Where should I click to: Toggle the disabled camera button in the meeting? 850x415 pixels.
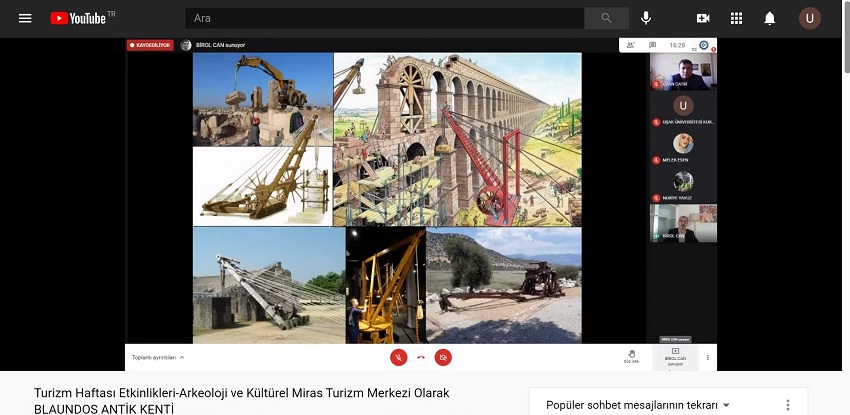pyautogui.click(x=443, y=357)
